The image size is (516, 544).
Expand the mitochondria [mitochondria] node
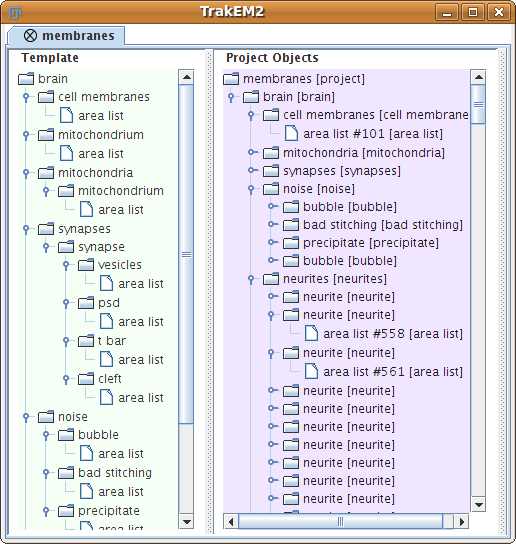tap(253, 152)
